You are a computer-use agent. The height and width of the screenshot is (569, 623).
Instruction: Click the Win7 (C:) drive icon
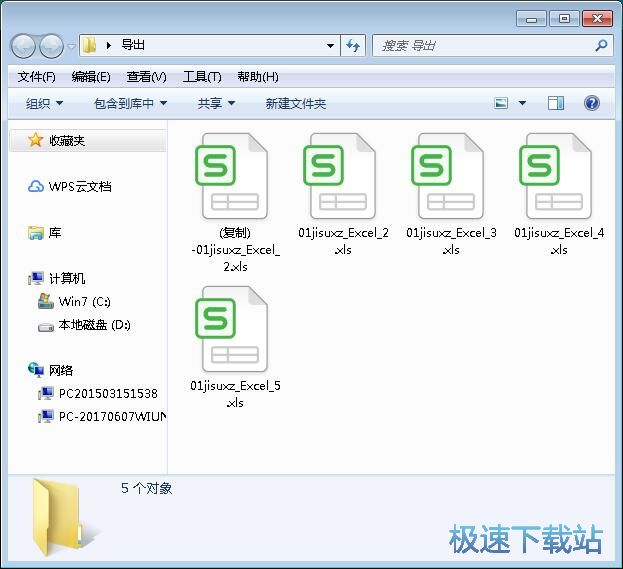click(46, 301)
